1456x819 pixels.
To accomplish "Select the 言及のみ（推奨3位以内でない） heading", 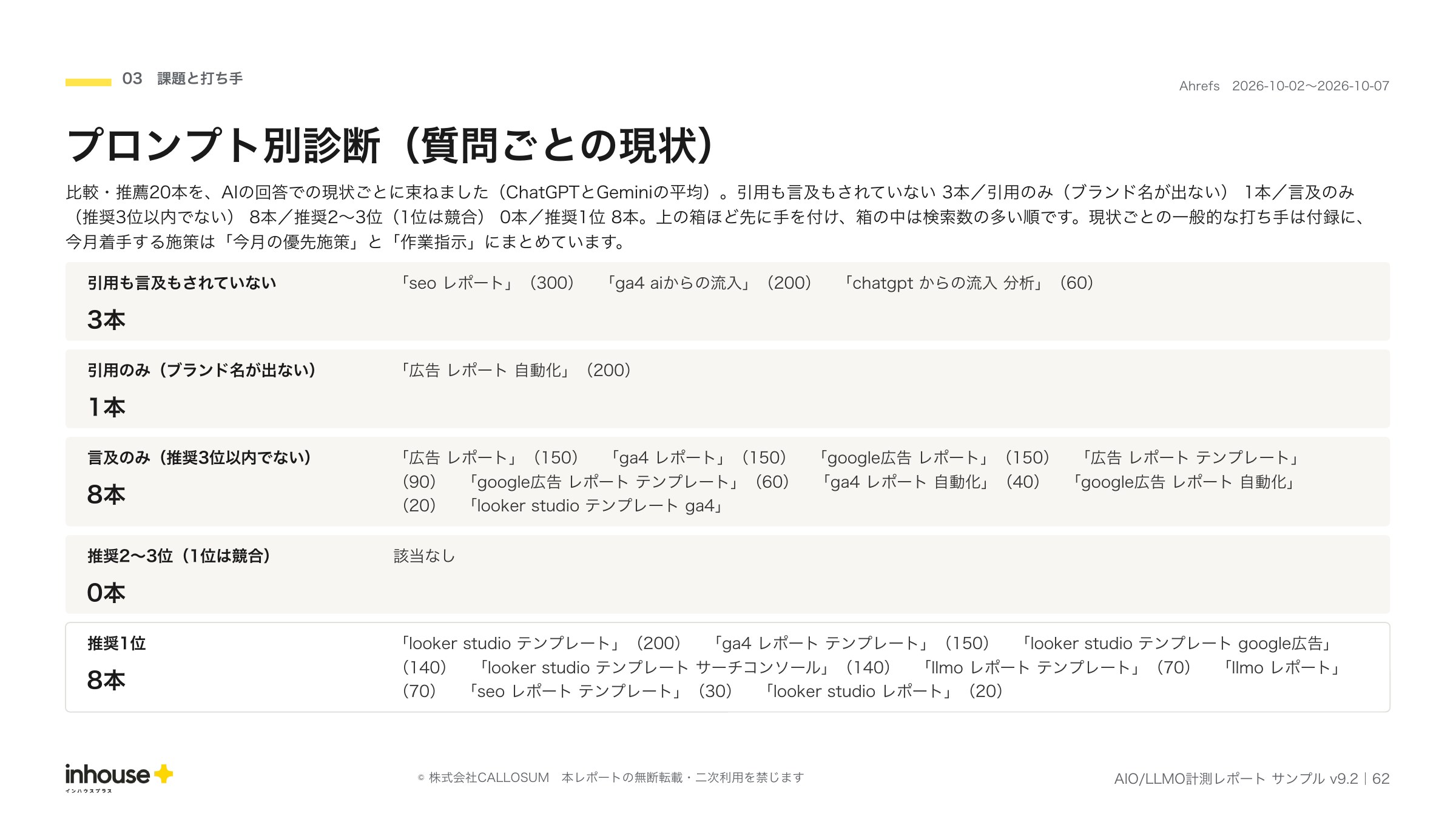I will (x=200, y=457).
